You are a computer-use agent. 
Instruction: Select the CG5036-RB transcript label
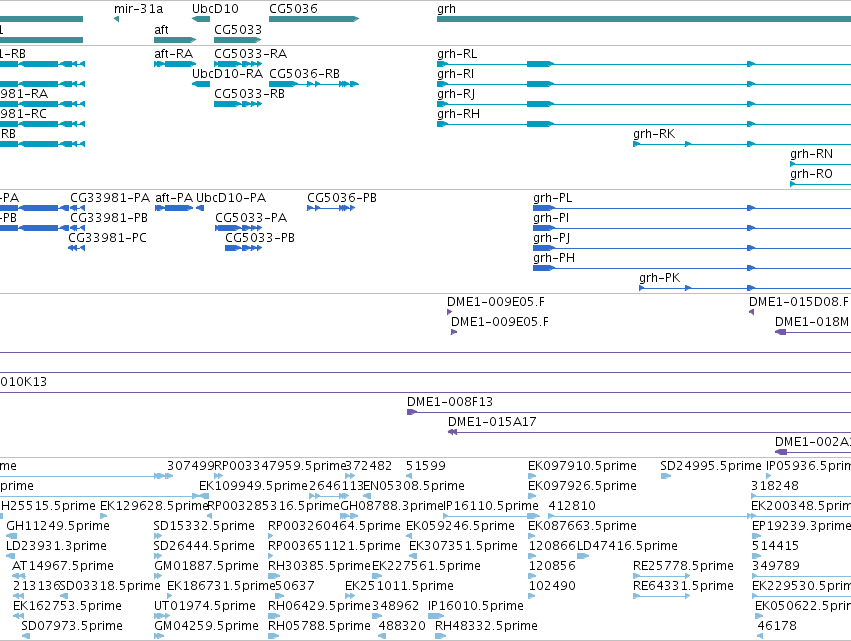(x=304, y=74)
